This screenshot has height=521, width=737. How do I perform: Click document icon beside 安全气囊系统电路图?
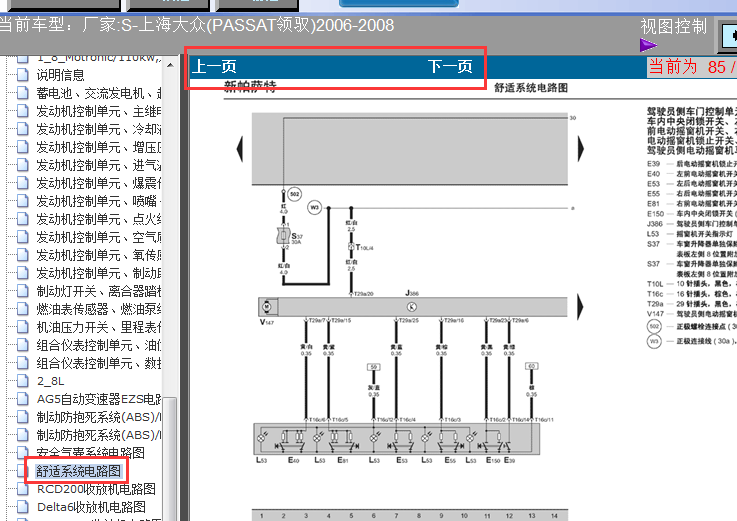(x=23, y=453)
